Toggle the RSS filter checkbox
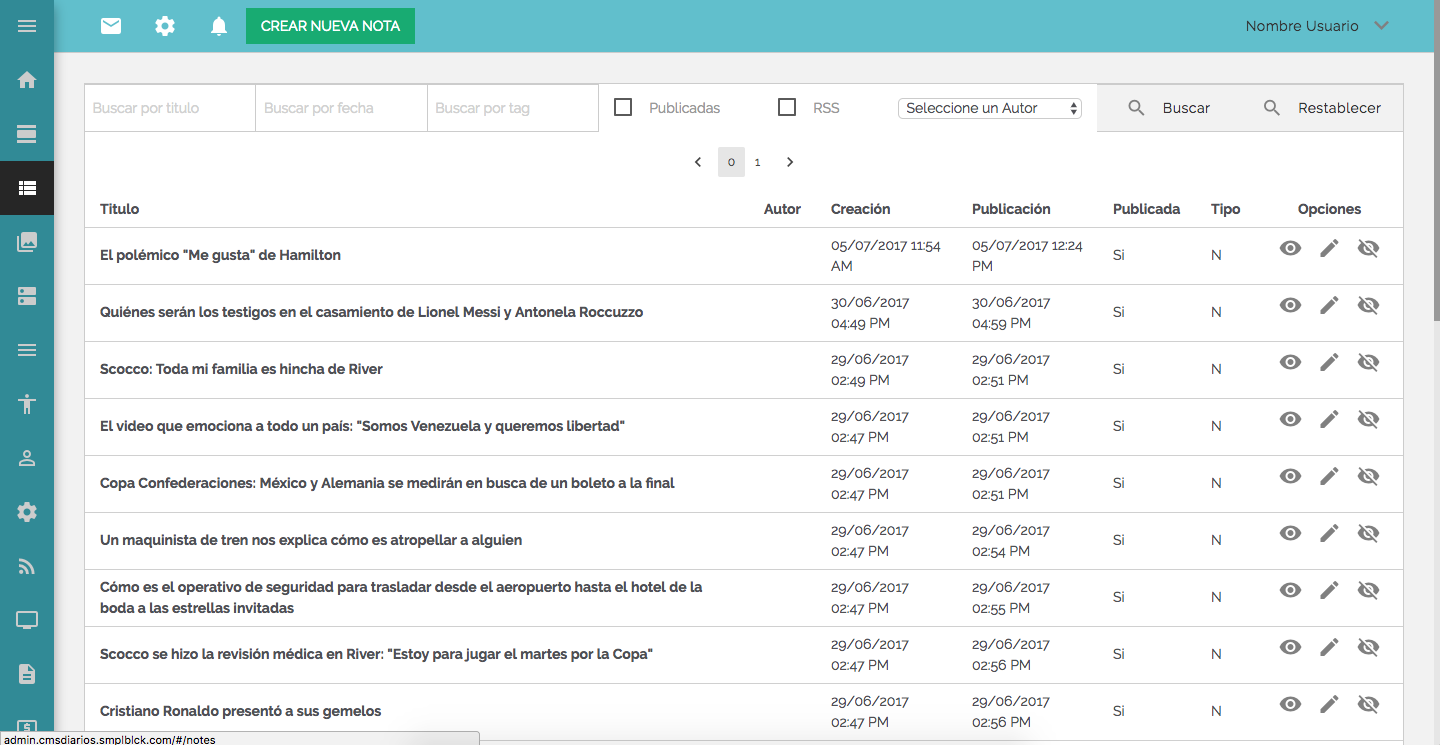 tap(787, 107)
